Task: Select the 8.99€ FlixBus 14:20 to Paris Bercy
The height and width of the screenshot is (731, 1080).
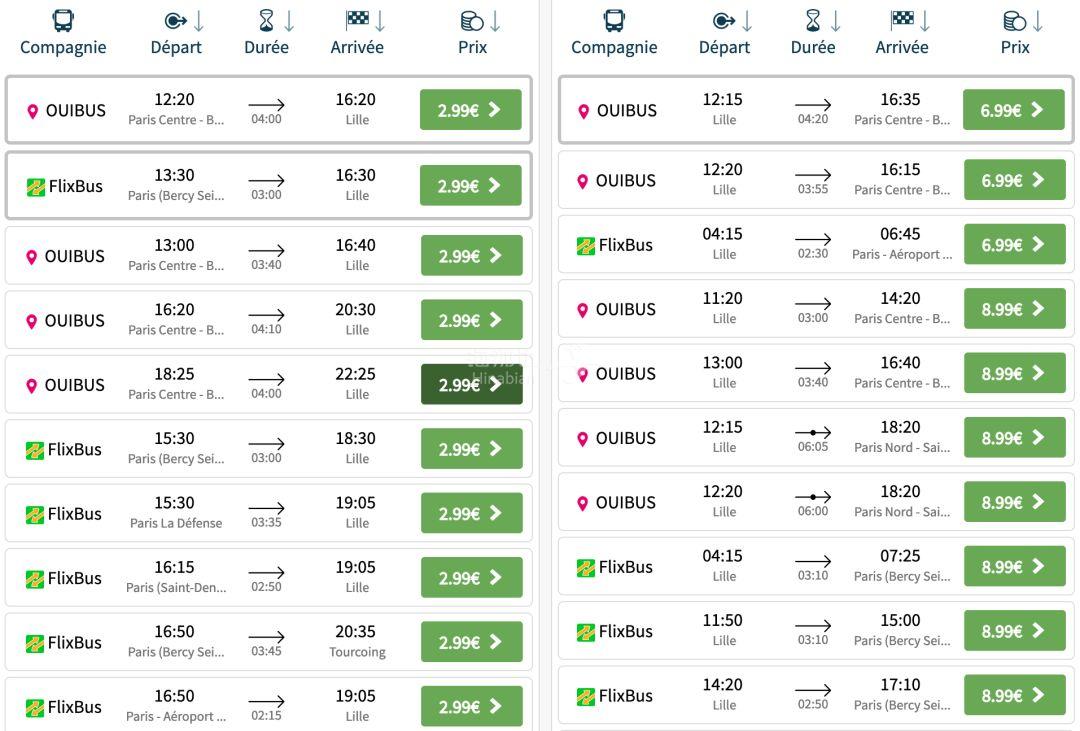Action: pos(1015,695)
